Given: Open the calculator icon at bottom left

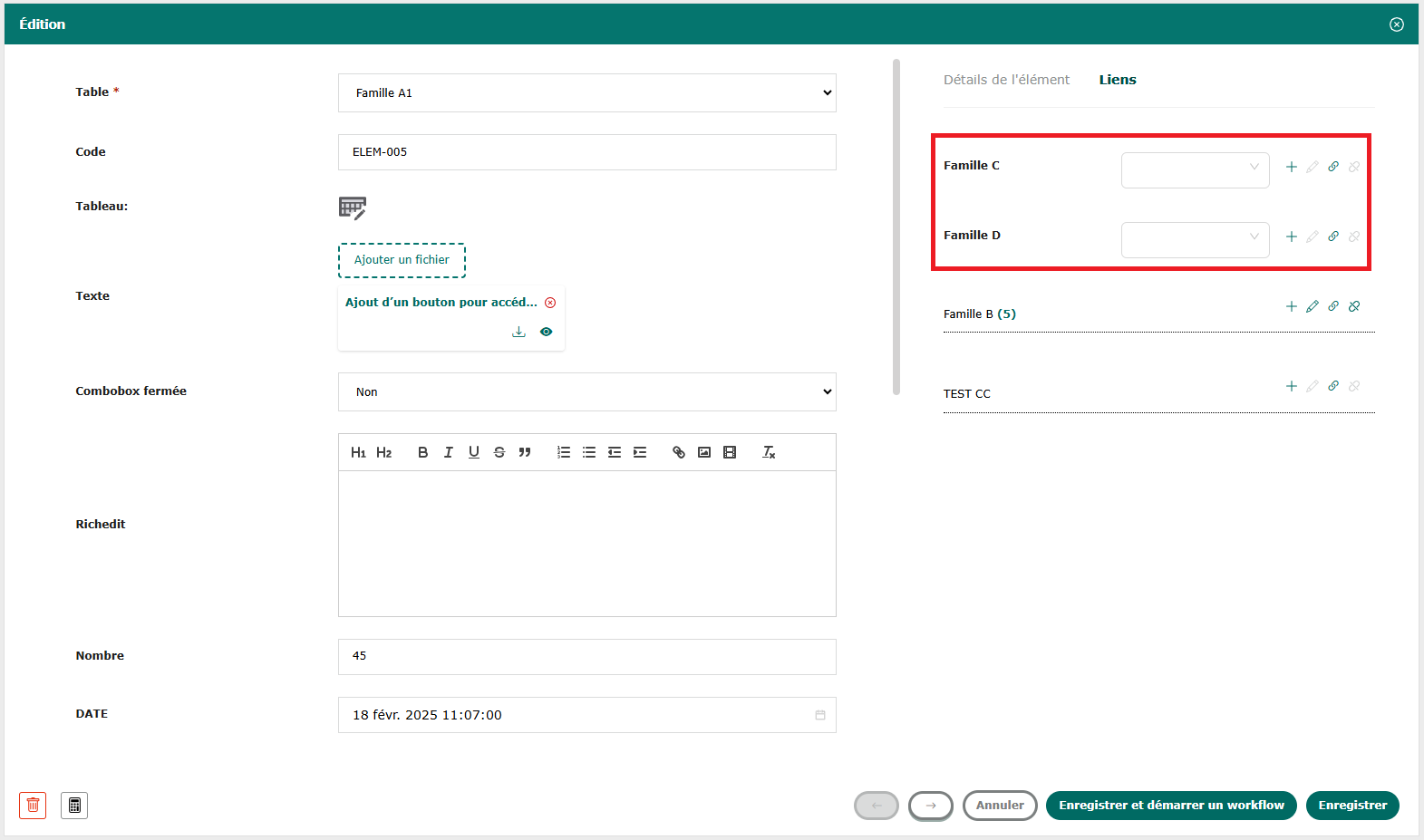Looking at the screenshot, I should [x=74, y=805].
